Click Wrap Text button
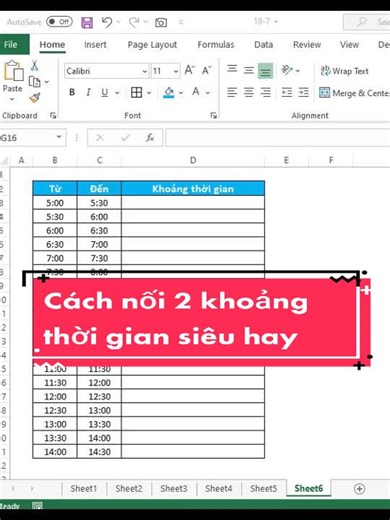The image size is (390, 520). tap(344, 71)
